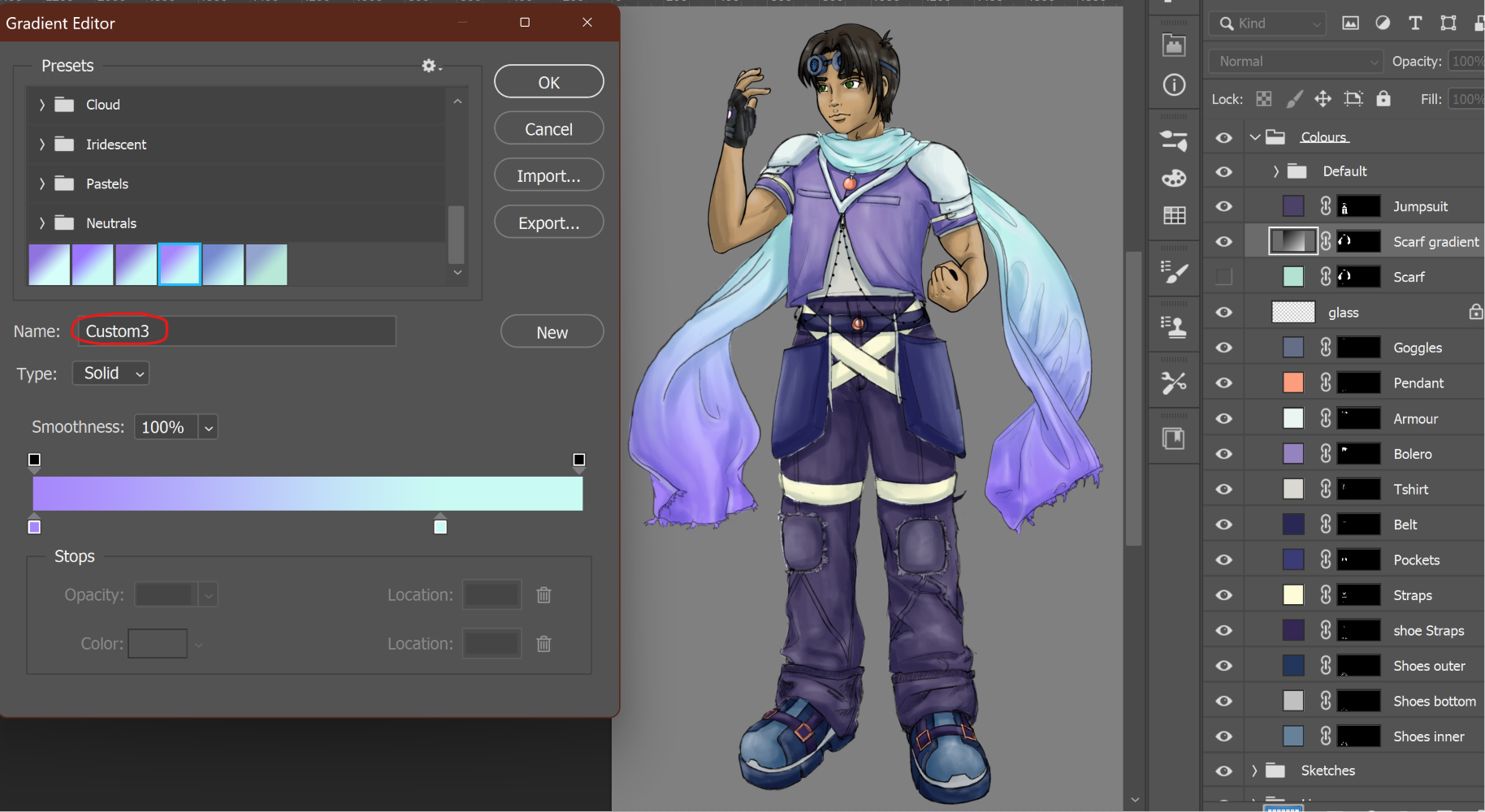Select the mint color stop

click(440, 525)
